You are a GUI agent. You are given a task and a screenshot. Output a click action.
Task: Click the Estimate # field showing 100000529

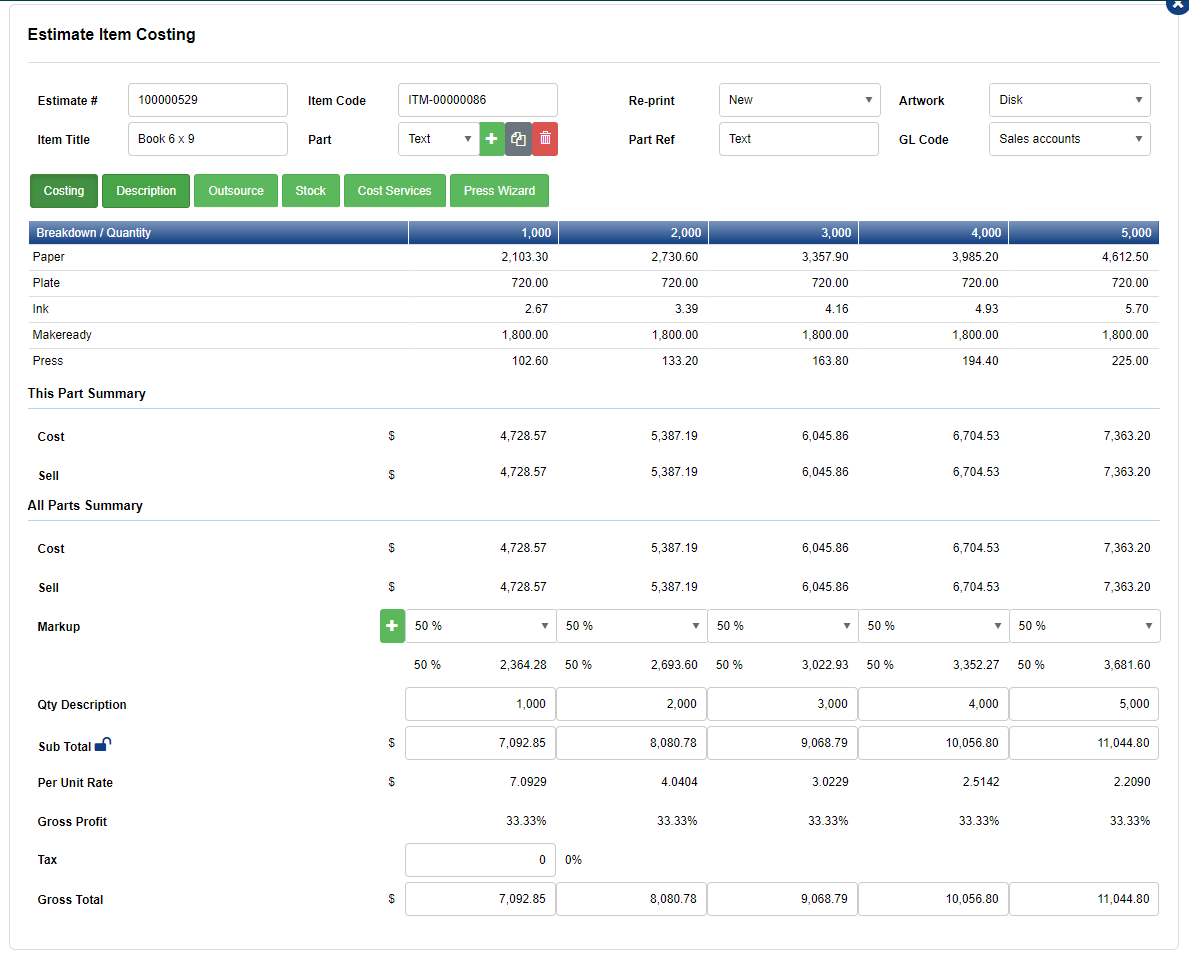tap(207, 100)
